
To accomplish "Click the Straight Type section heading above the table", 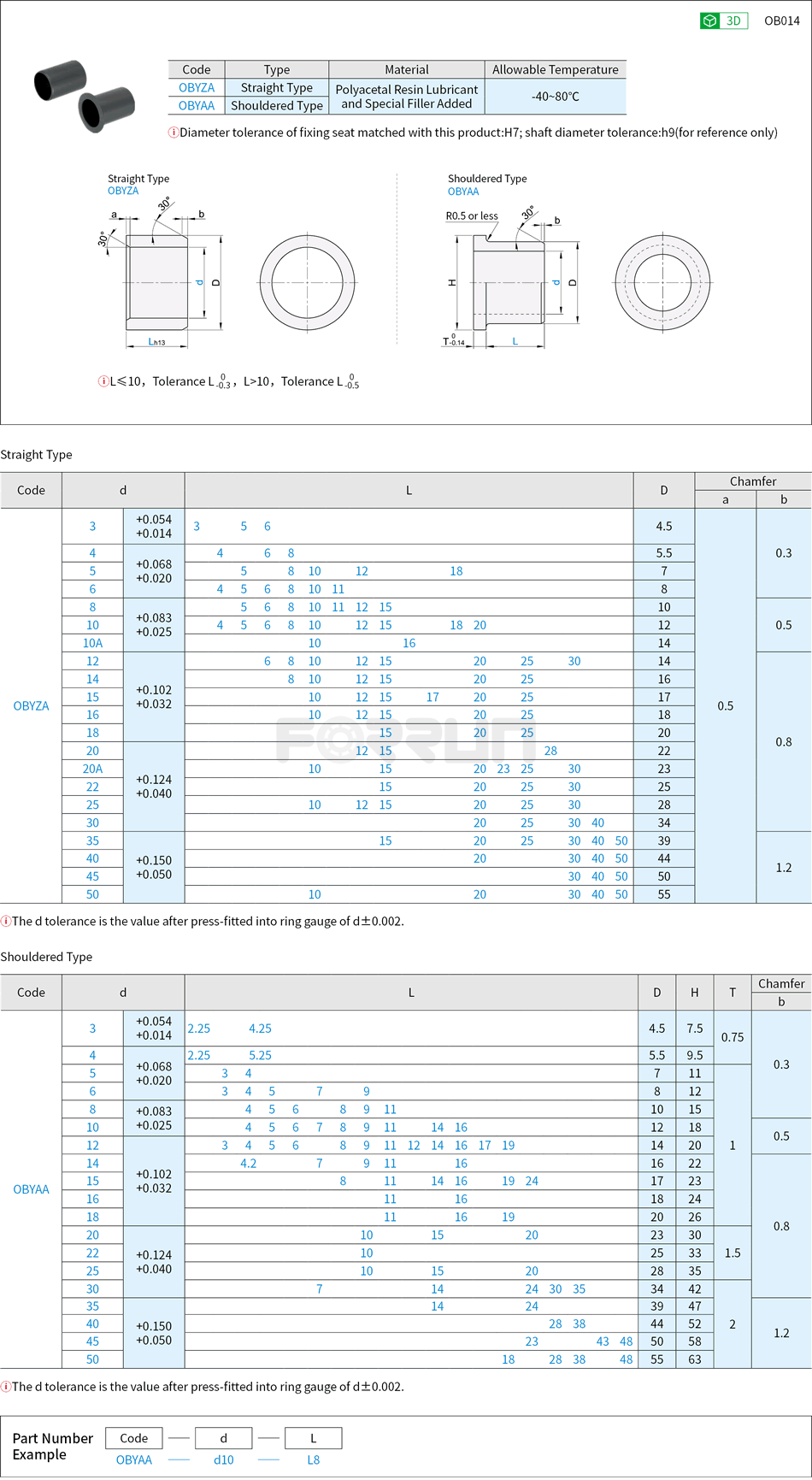I will (x=36, y=454).
